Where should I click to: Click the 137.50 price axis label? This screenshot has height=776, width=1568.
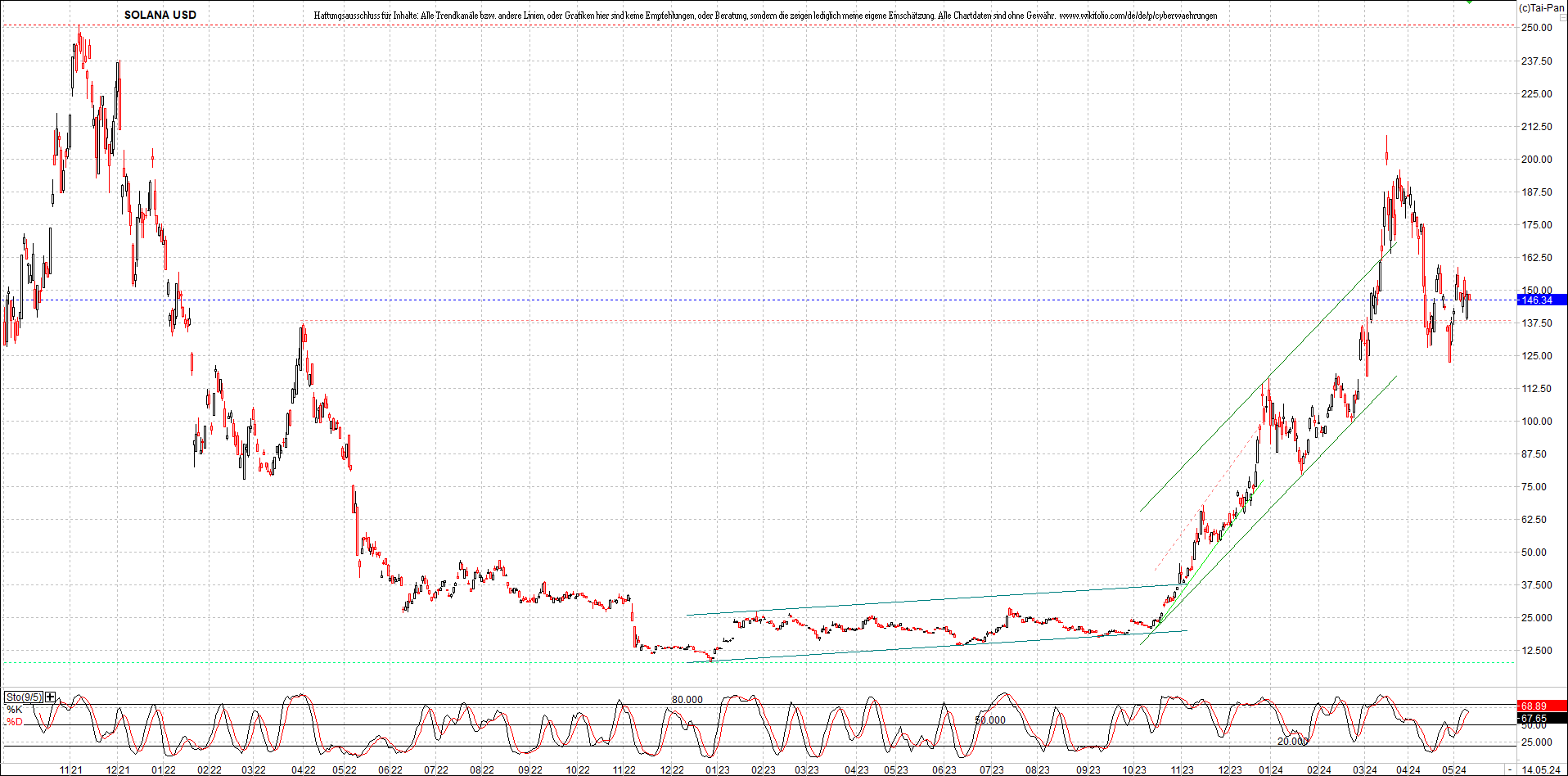(1536, 323)
